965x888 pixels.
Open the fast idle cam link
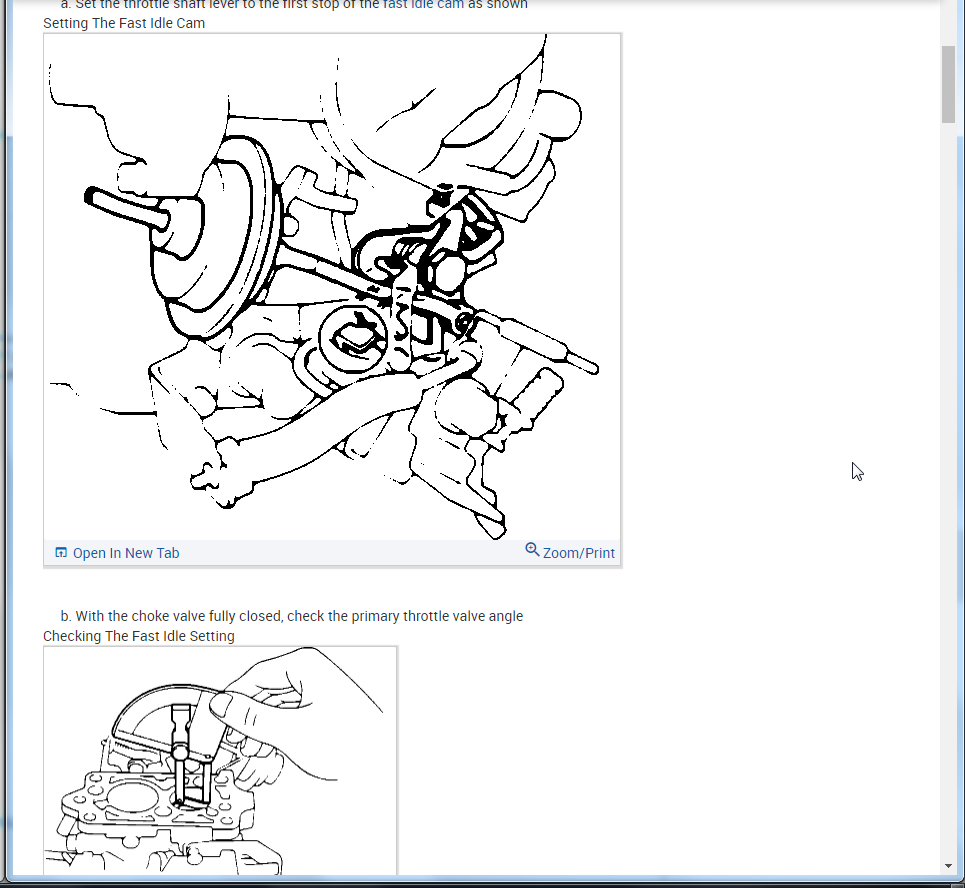423,4
